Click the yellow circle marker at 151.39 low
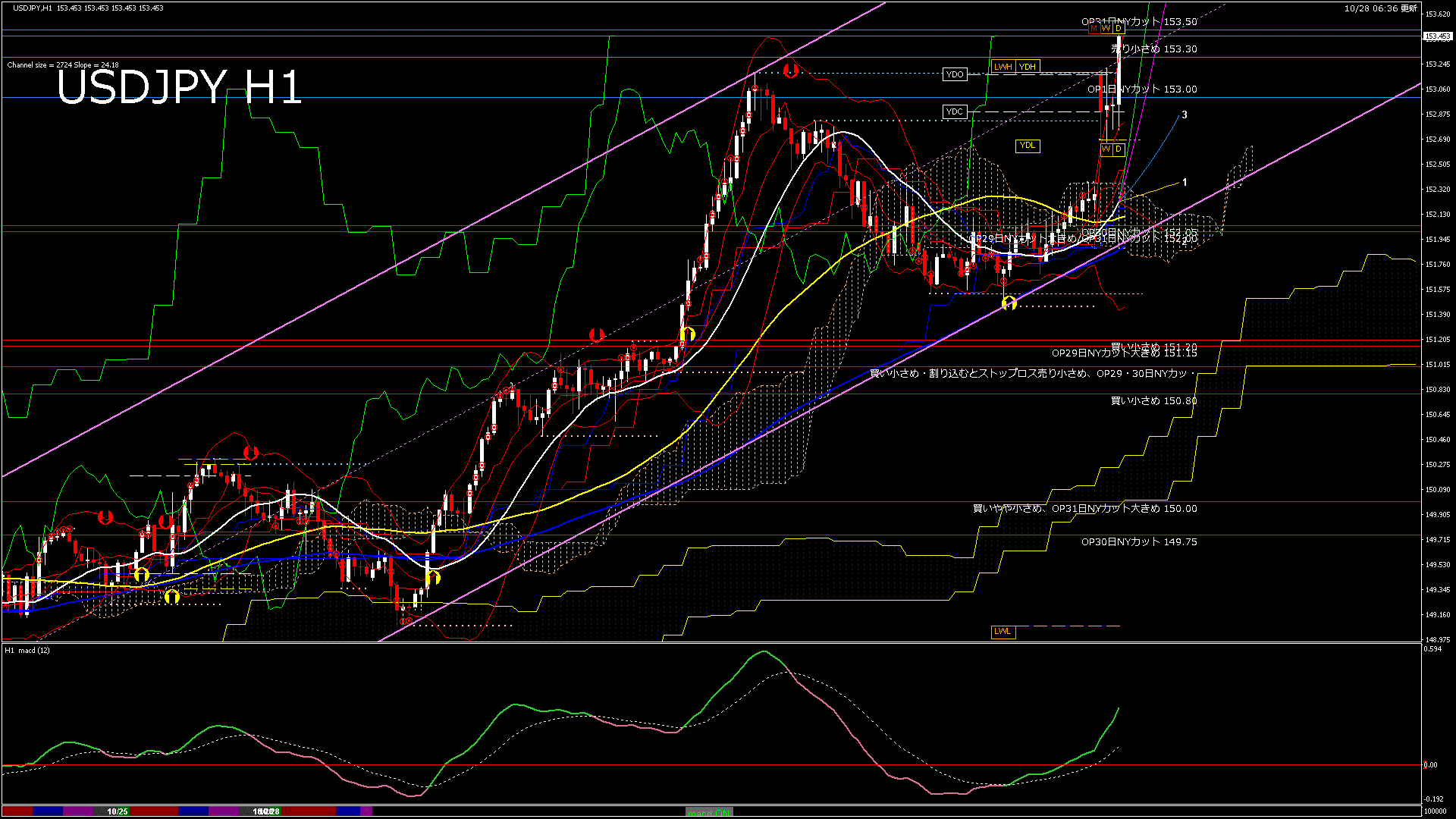Image resolution: width=1456 pixels, height=819 pixels. (x=1009, y=303)
